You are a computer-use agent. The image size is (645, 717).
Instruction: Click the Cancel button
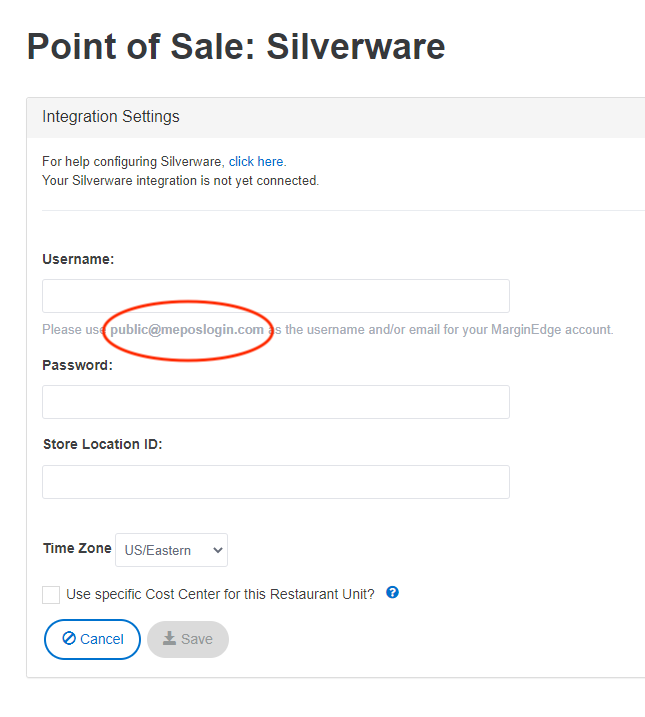[x=92, y=639]
